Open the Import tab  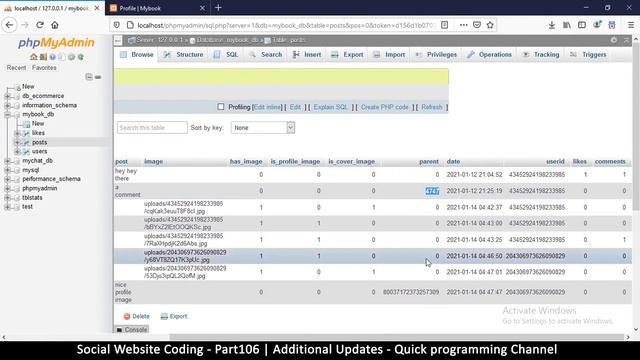pyautogui.click(x=389, y=55)
